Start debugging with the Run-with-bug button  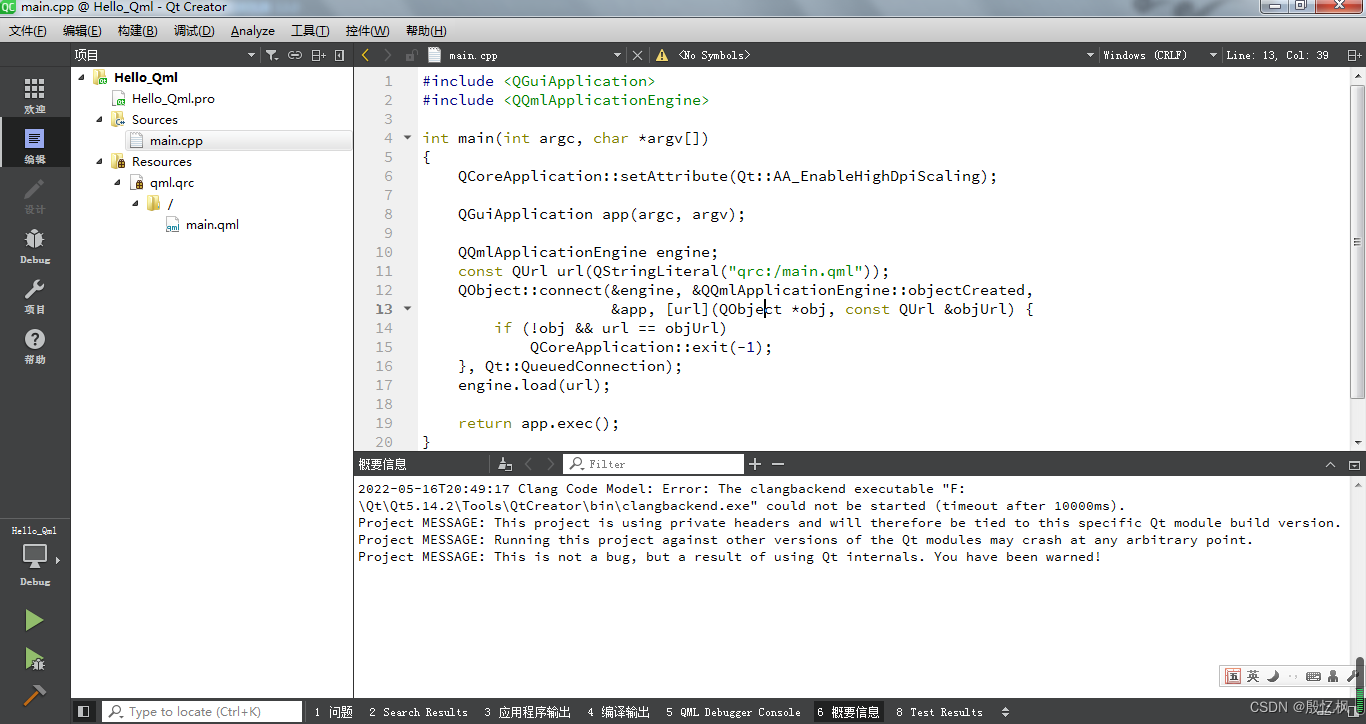[34, 658]
